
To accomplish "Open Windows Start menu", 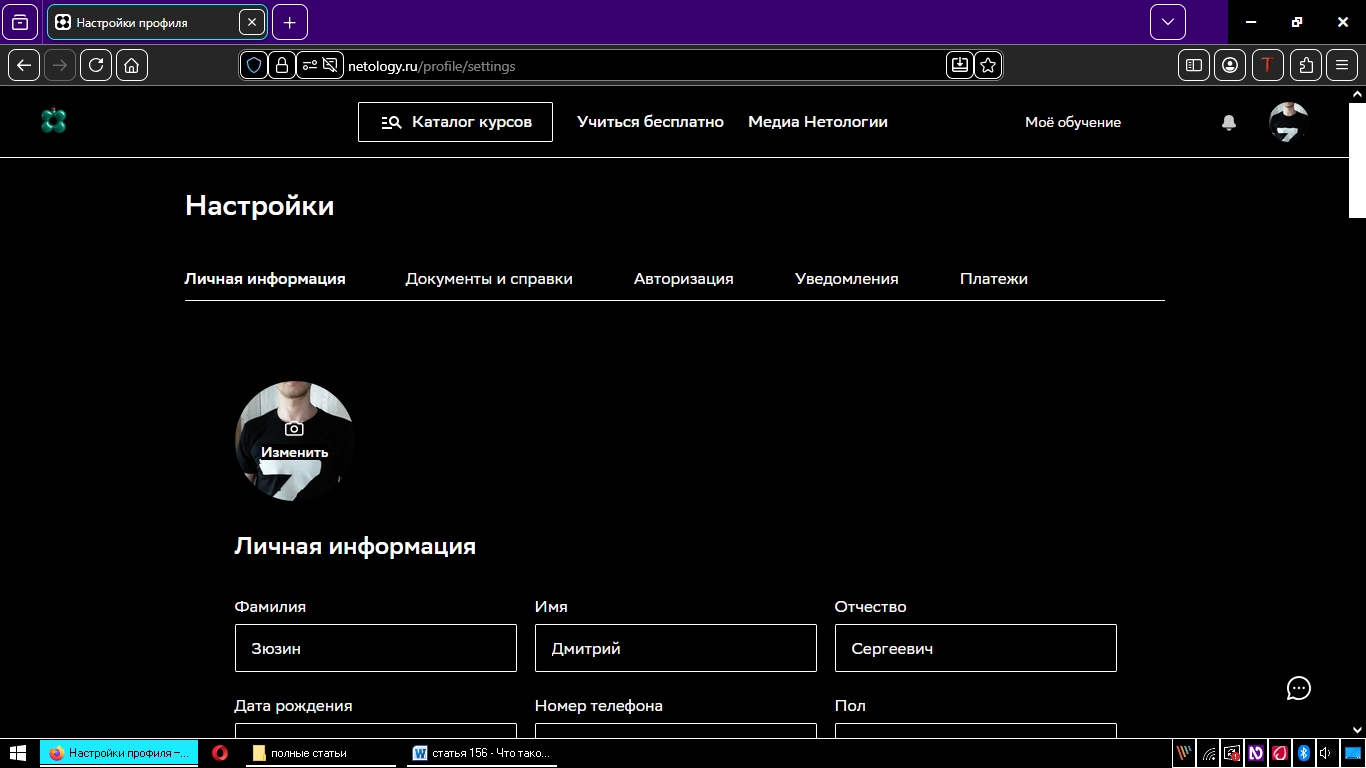I will pos(18,753).
